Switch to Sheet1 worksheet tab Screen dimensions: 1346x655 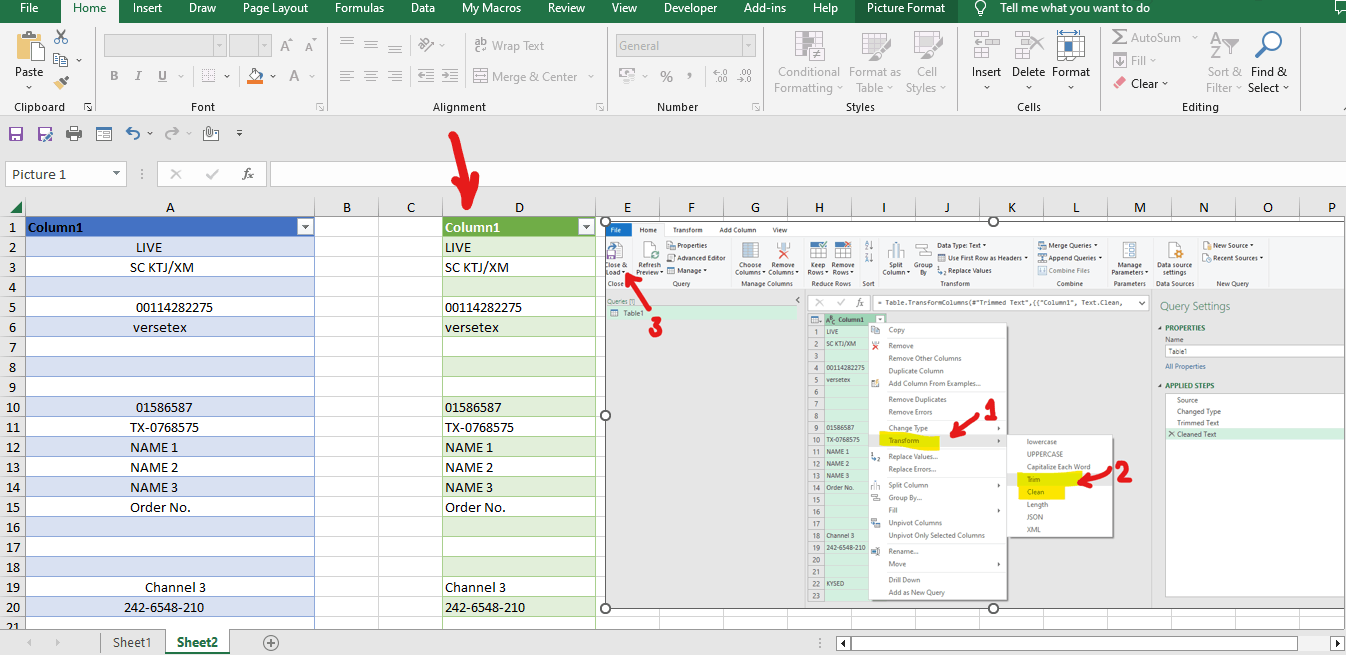point(132,642)
